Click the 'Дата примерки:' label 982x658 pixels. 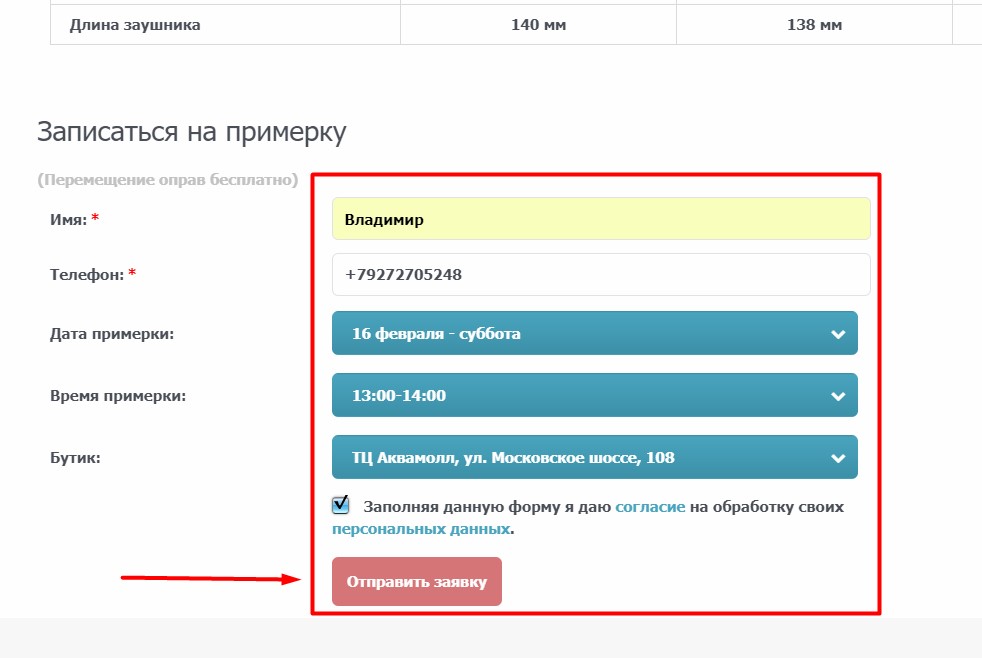pos(112,333)
